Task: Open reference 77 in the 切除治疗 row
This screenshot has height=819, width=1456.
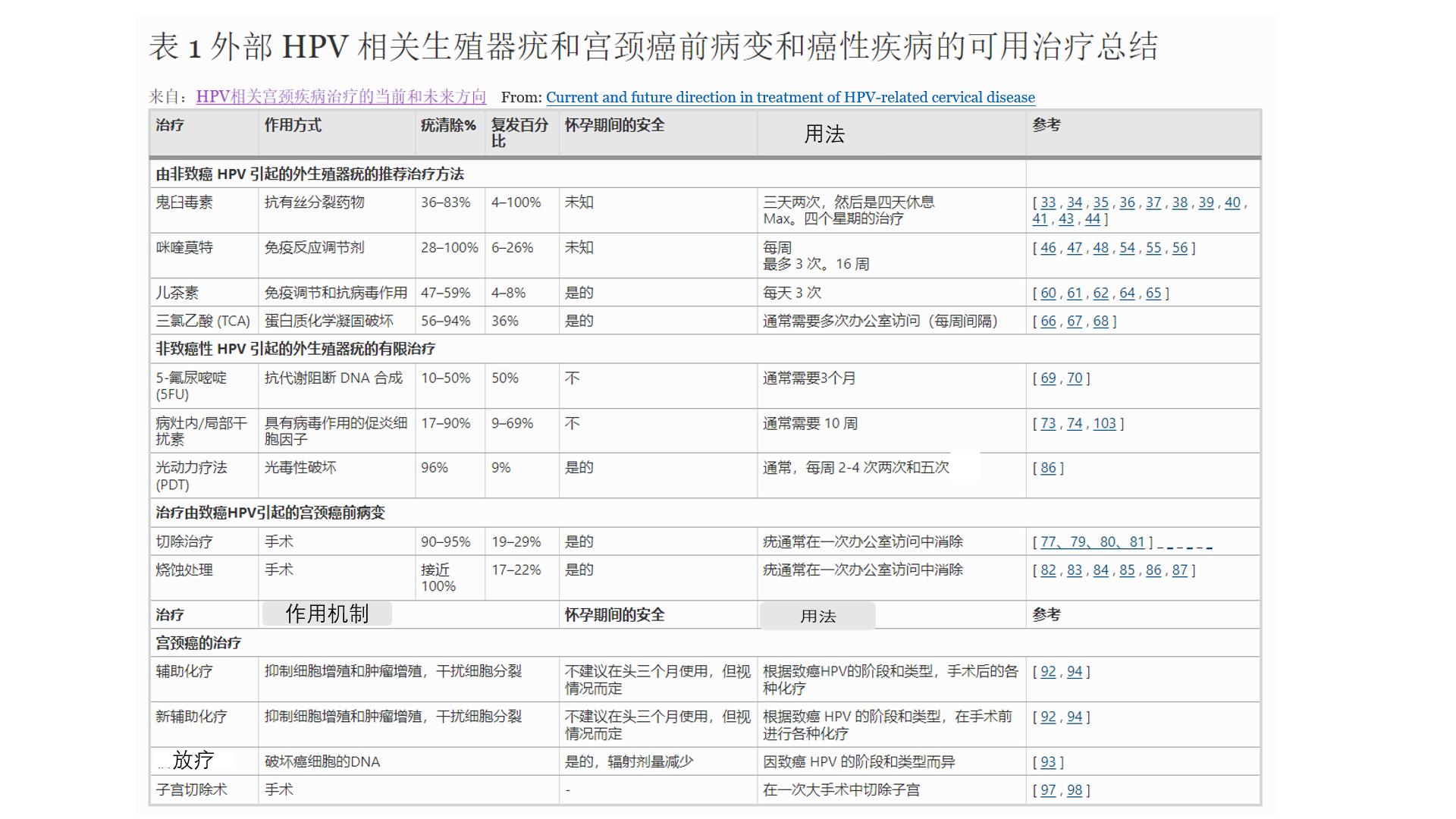Action: pyautogui.click(x=1047, y=541)
